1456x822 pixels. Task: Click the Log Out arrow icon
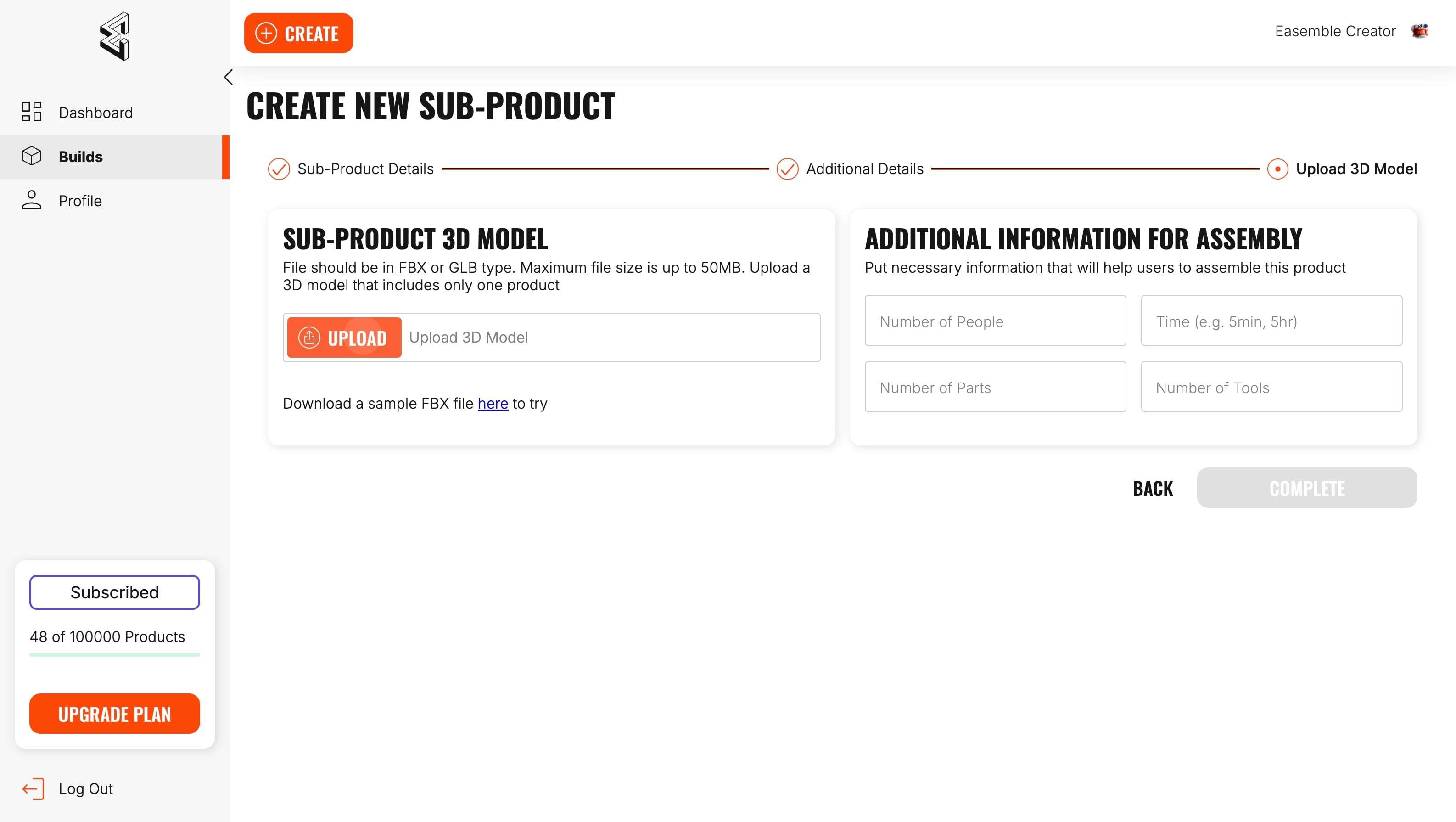[x=33, y=788]
